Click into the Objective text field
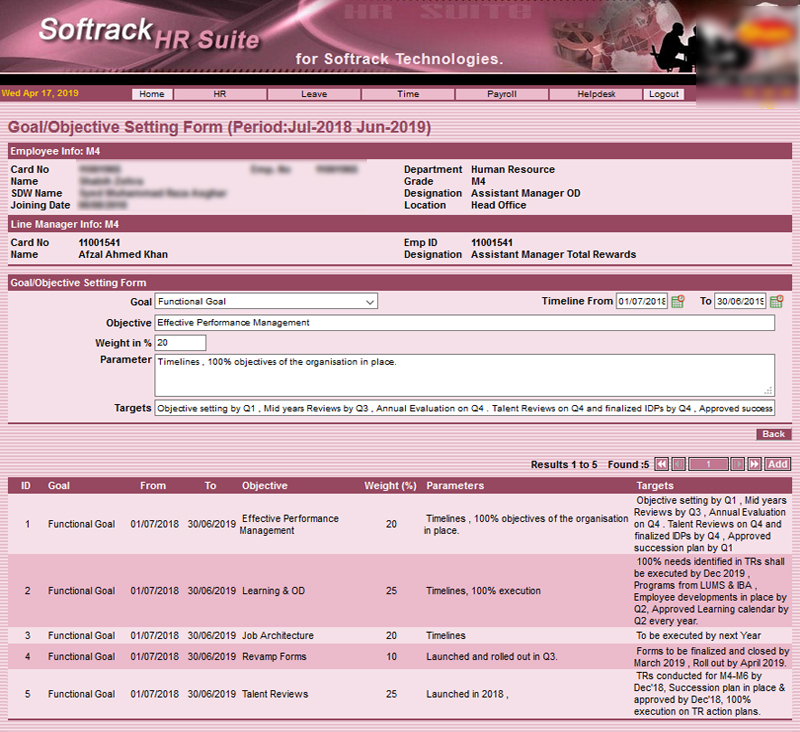Screen dimensions: 800x732 (x=464, y=323)
